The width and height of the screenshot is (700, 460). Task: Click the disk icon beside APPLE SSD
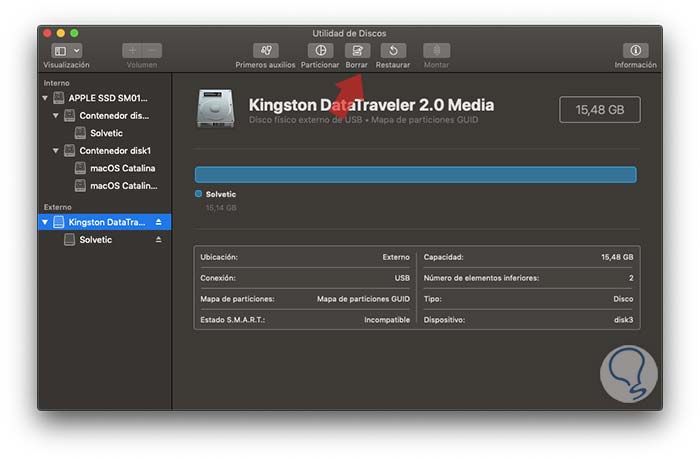tap(59, 98)
